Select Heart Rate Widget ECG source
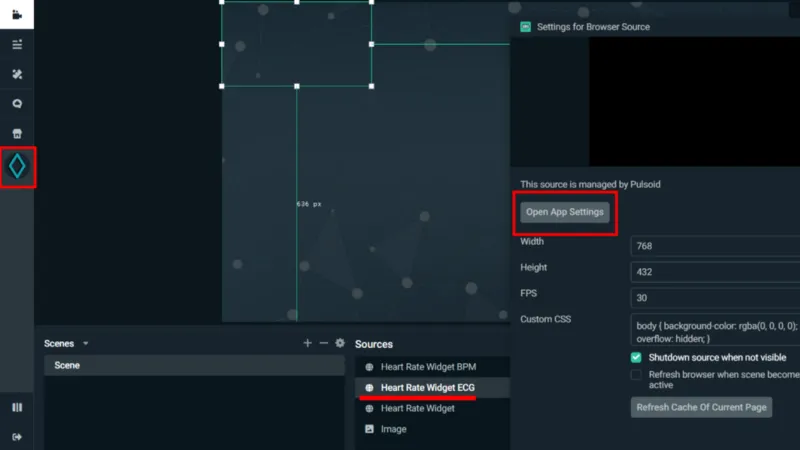The width and height of the screenshot is (800, 450). (x=433, y=388)
